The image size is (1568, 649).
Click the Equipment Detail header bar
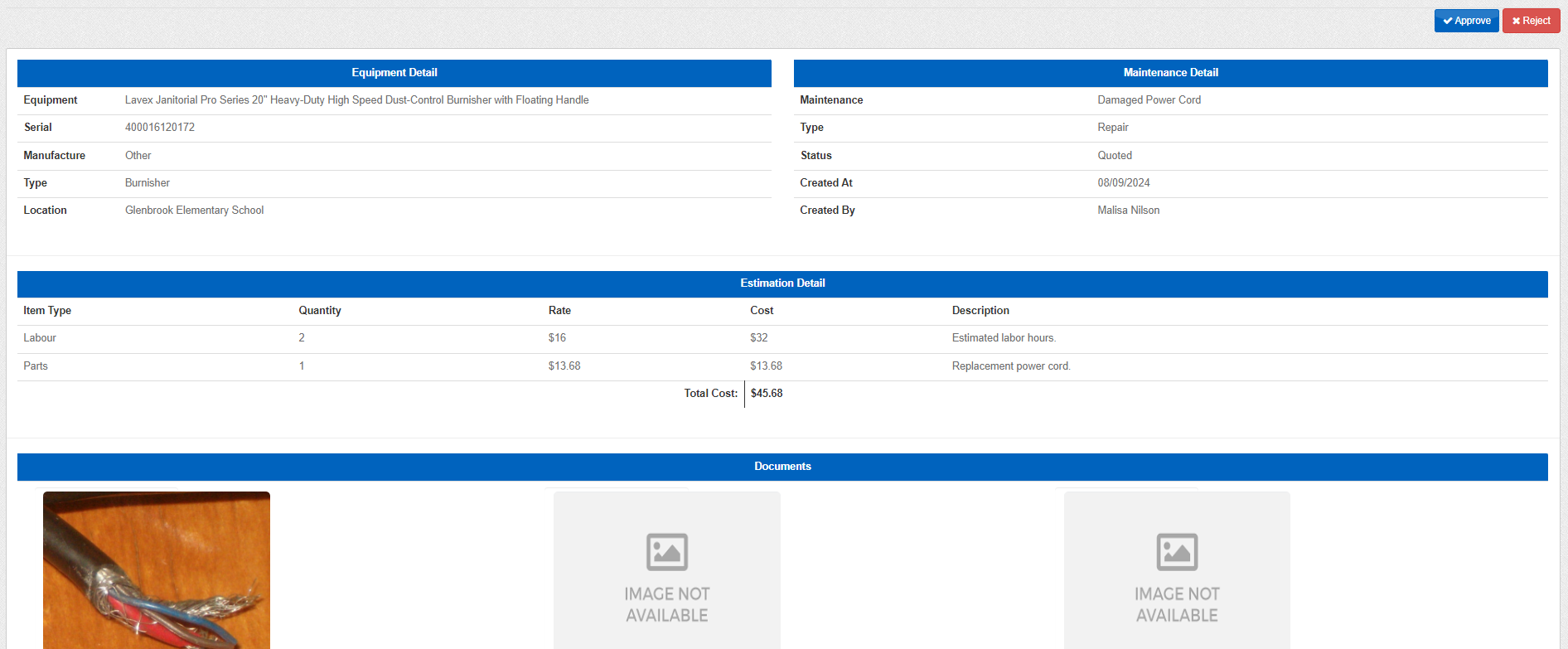(394, 73)
